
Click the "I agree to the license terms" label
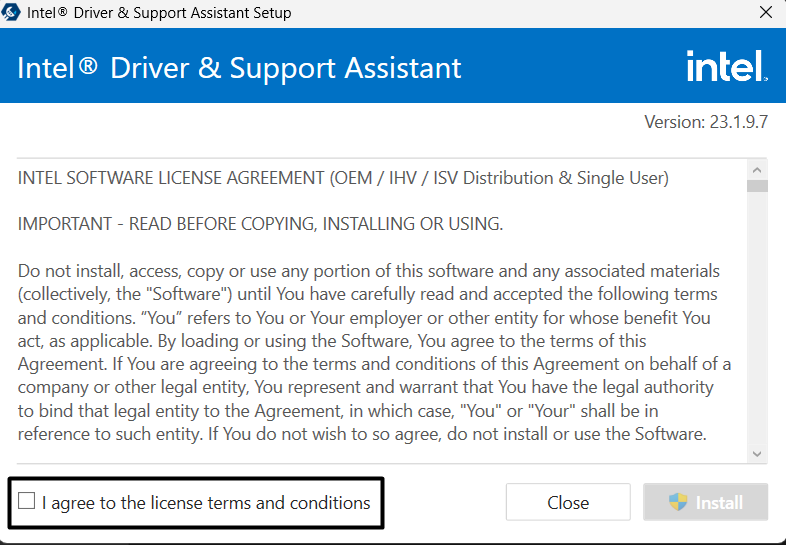point(206,503)
